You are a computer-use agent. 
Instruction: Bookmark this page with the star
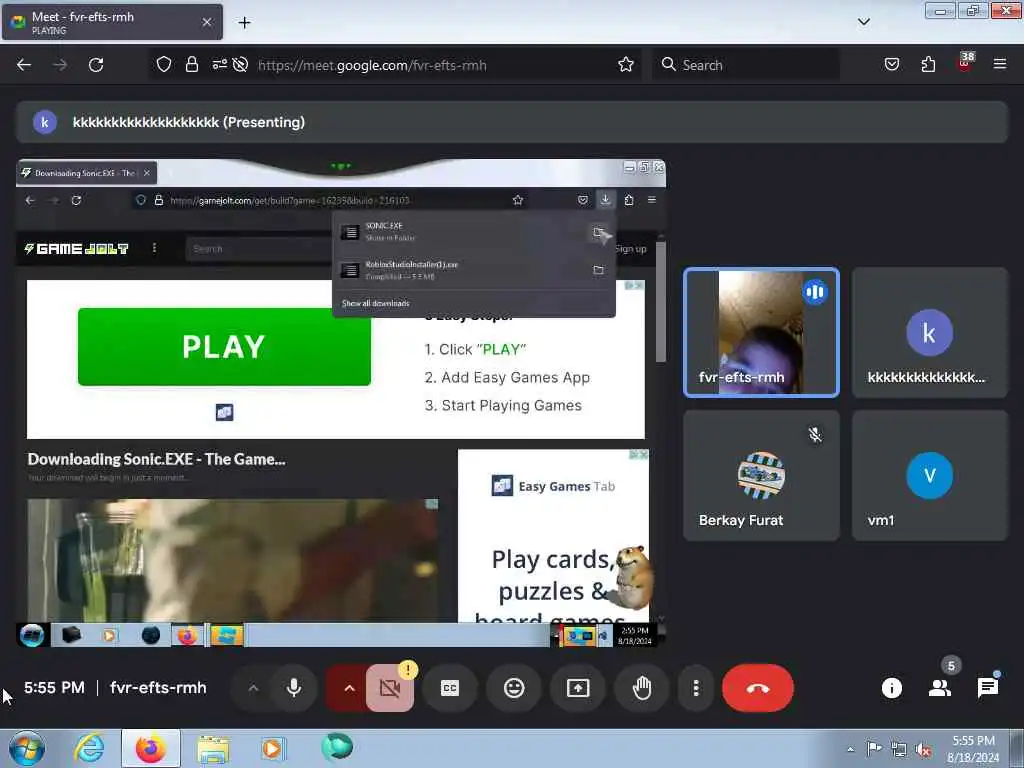tap(626, 65)
